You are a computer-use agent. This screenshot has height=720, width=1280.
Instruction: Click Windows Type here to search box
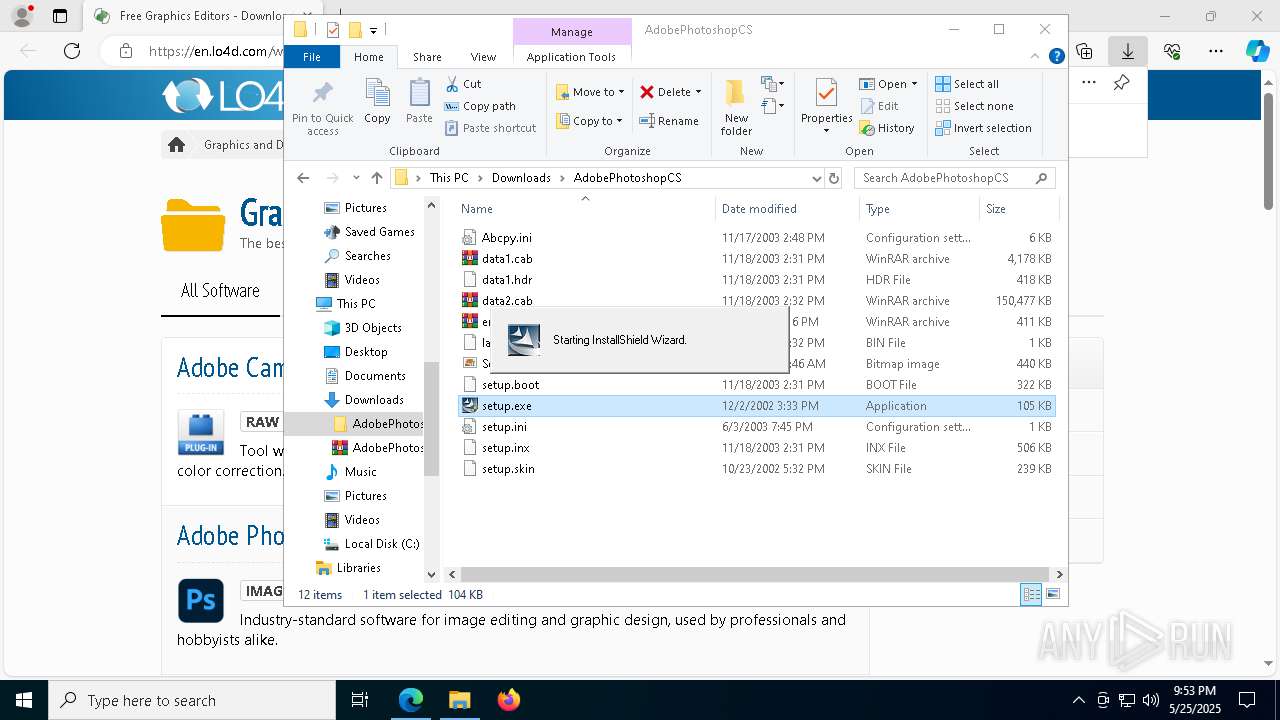click(x=192, y=700)
